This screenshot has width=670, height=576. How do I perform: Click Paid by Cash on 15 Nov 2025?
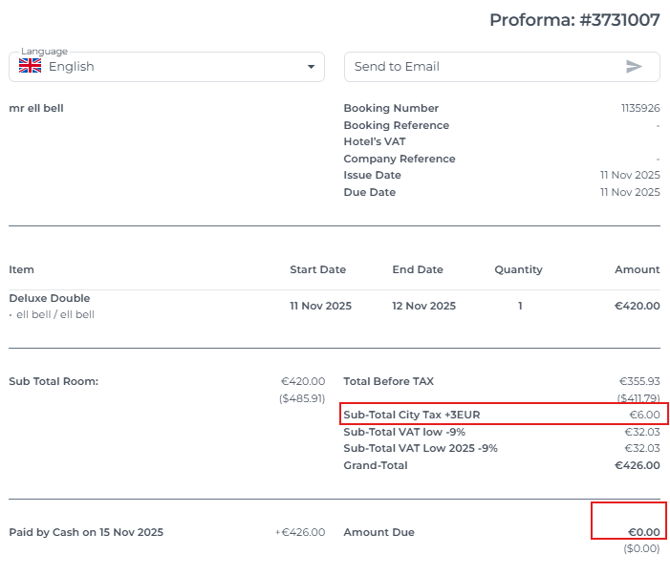(86, 532)
